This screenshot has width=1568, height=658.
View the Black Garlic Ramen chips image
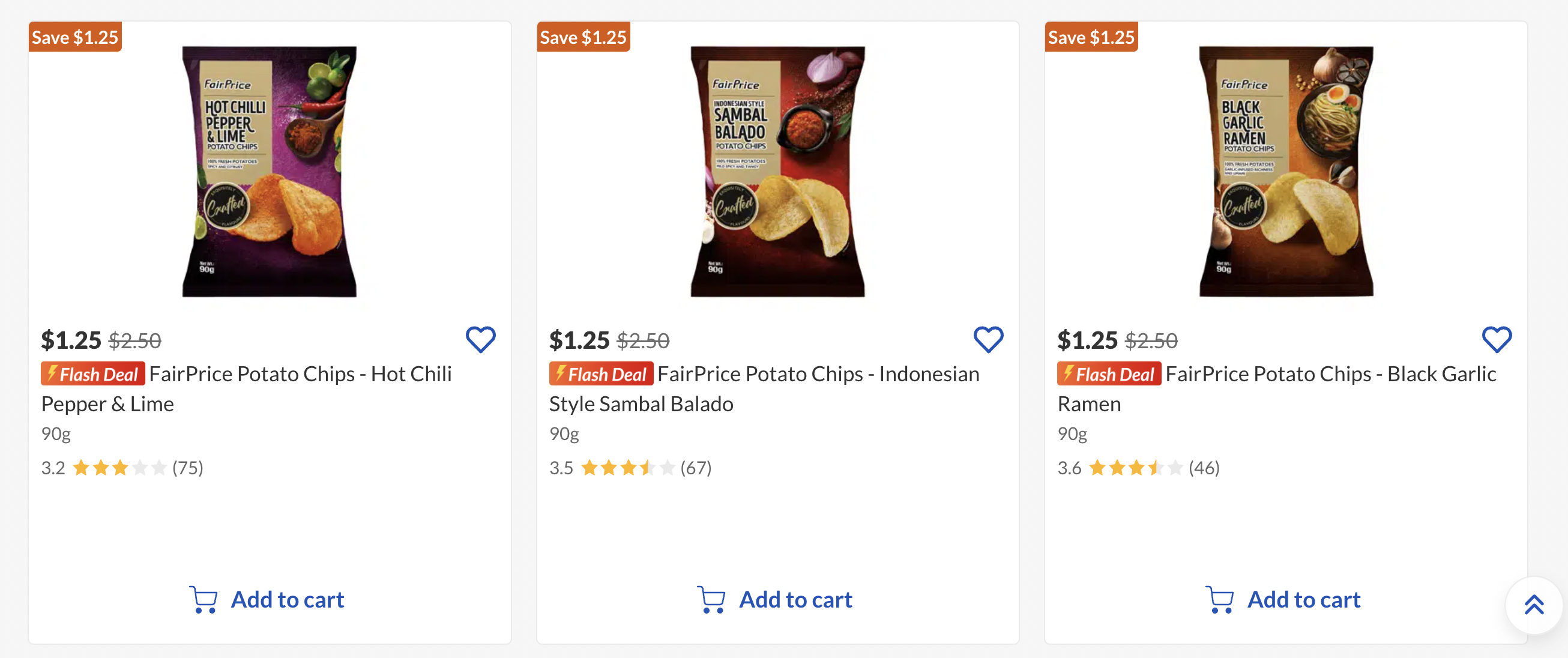tap(1286, 172)
